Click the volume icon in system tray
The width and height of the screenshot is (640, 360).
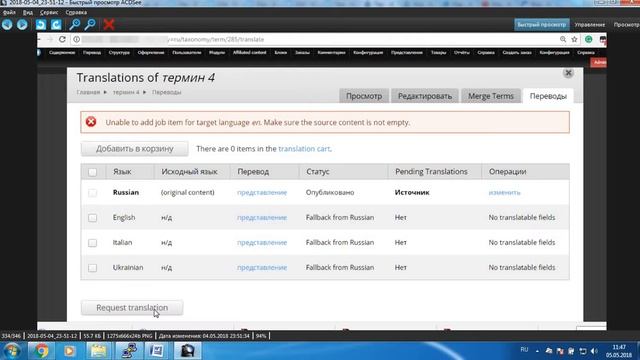click(594, 351)
